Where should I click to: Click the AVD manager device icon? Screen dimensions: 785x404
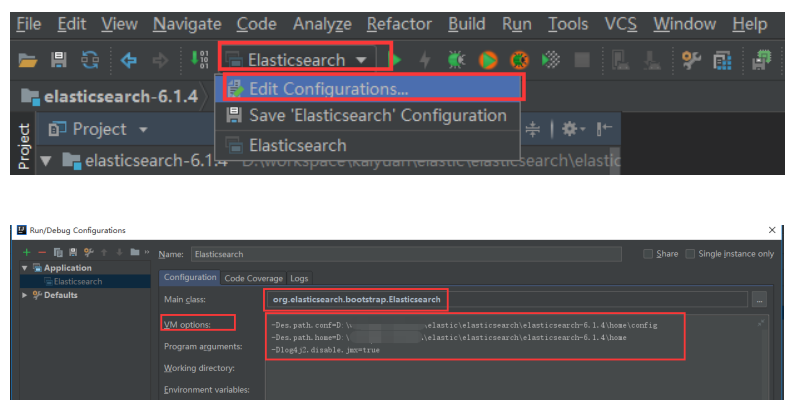tap(620, 61)
